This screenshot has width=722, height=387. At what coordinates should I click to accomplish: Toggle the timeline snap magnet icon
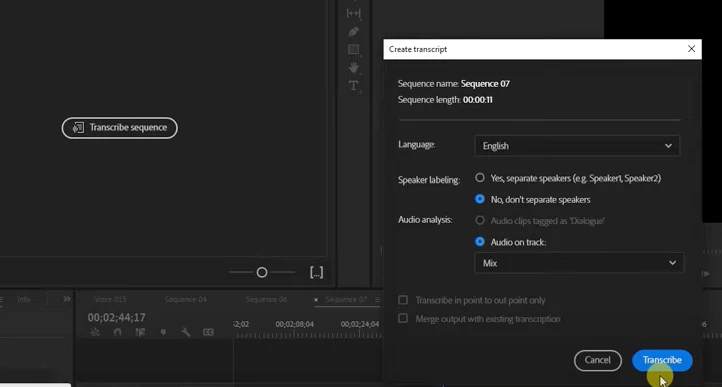point(117,332)
